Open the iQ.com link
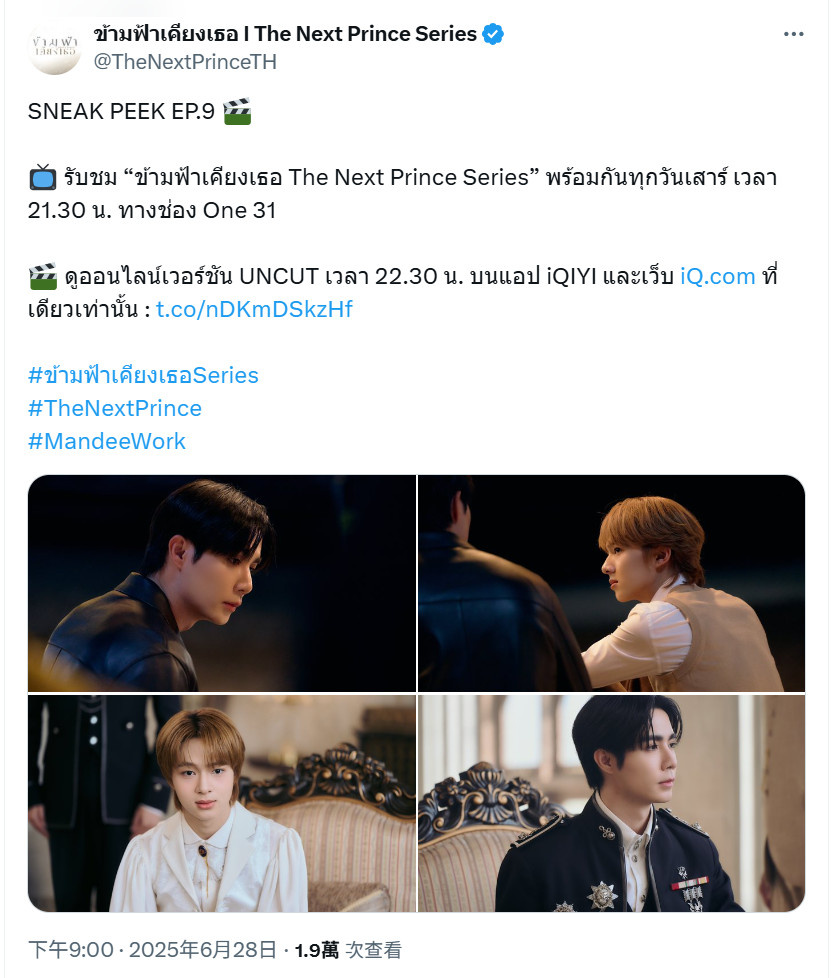This screenshot has width=832, height=978. tap(717, 276)
